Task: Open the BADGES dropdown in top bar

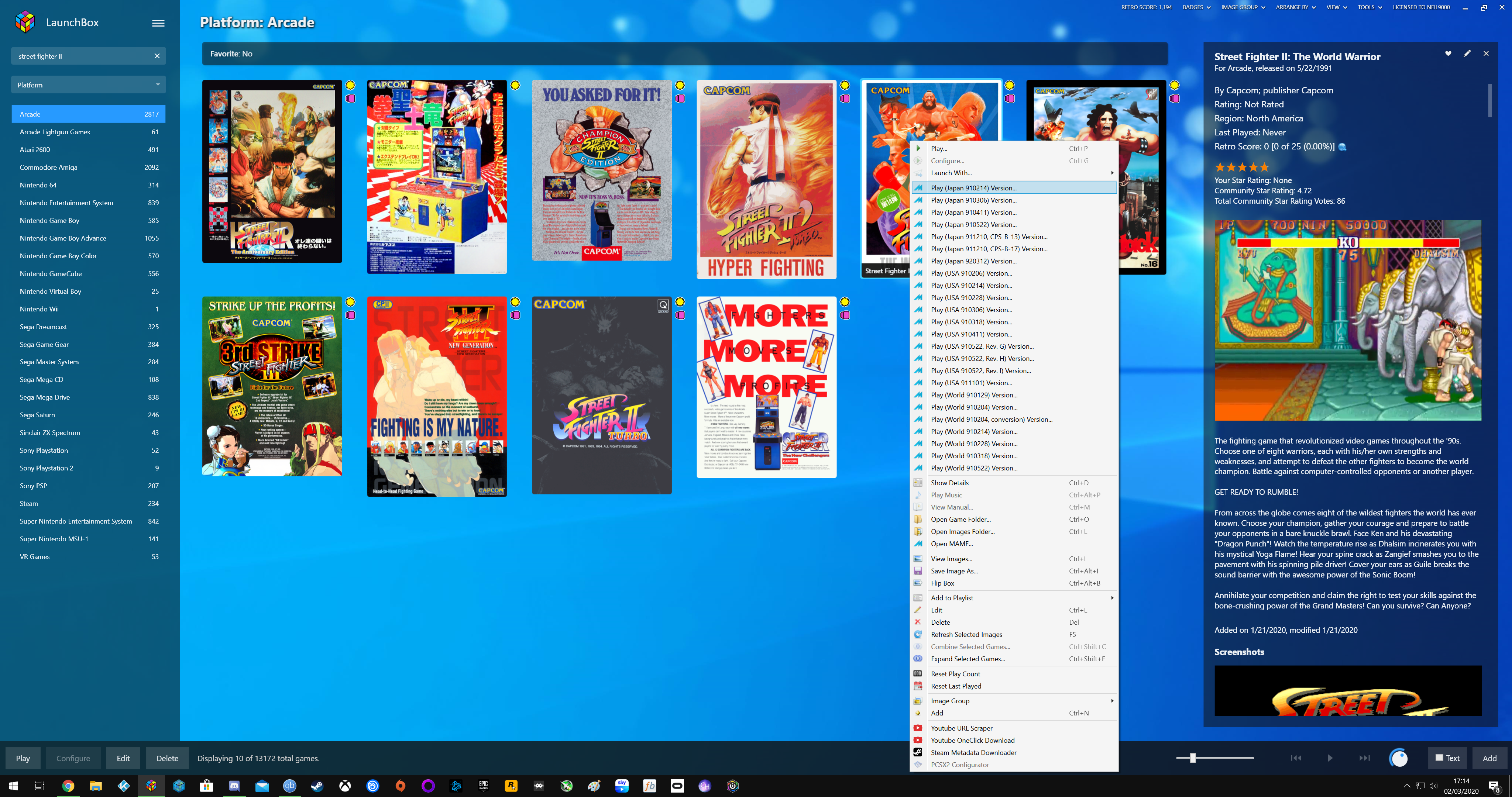Action: click(x=1196, y=7)
